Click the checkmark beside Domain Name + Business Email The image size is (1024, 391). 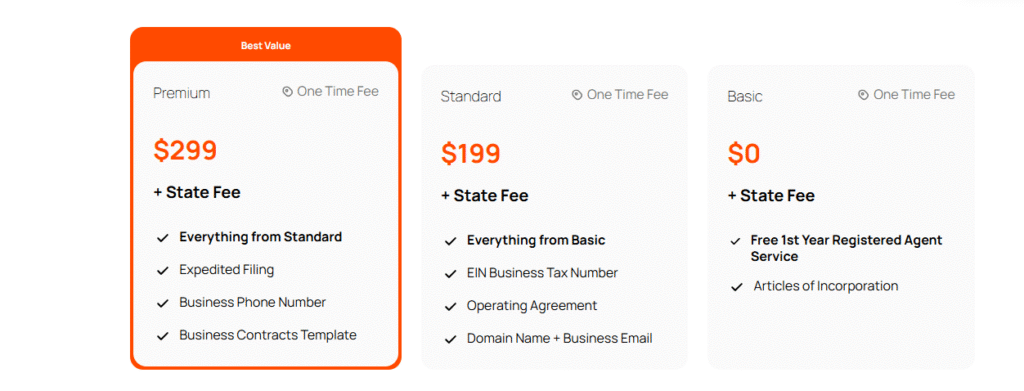450,339
